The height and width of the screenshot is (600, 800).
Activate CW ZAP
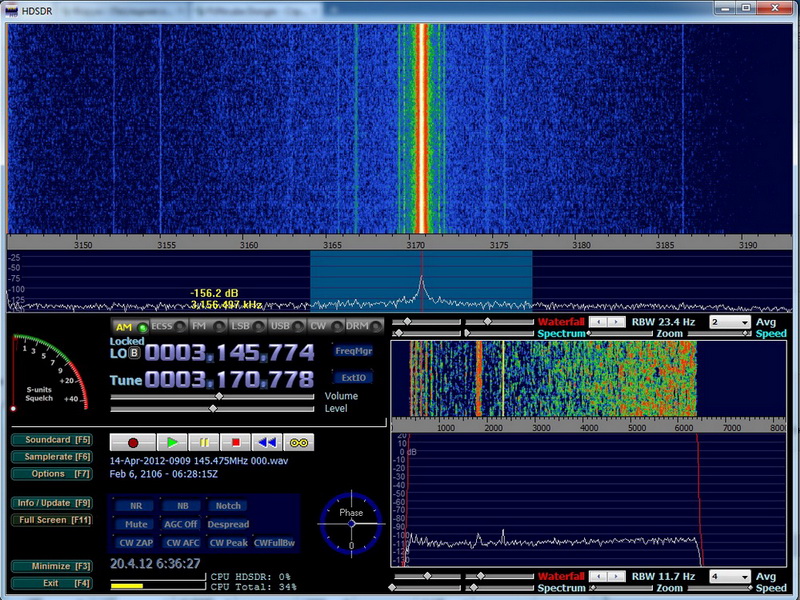click(x=136, y=543)
